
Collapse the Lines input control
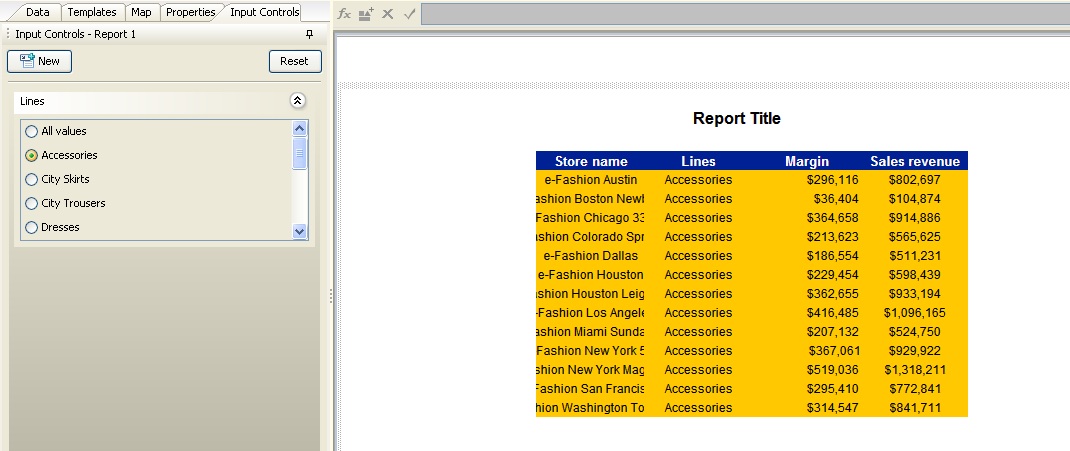coord(298,101)
